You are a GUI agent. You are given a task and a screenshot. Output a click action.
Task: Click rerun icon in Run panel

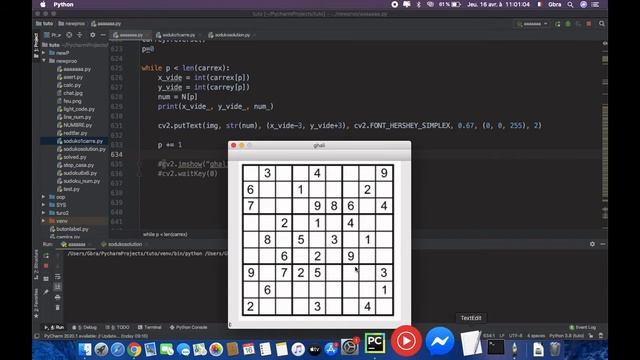coord(46,256)
